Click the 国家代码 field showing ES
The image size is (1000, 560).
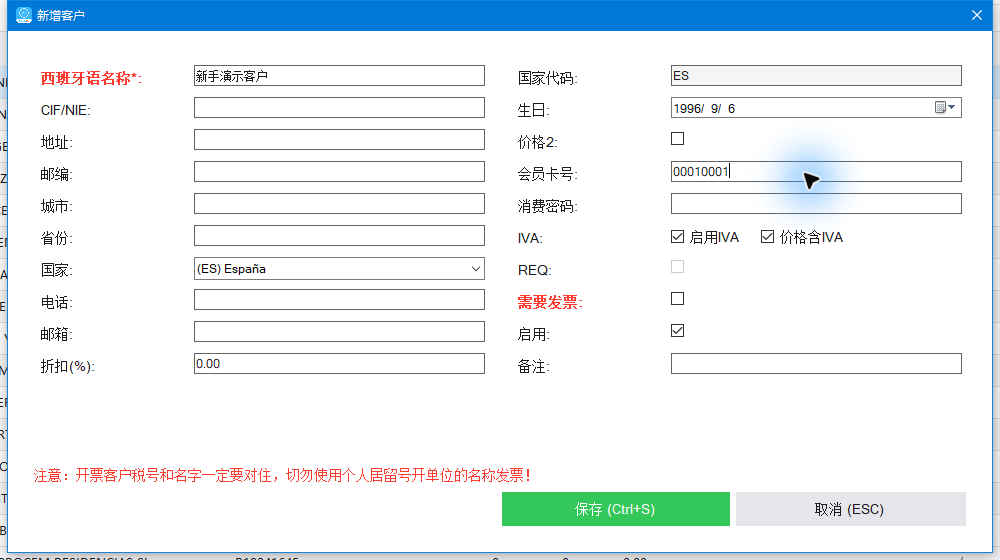pyautogui.click(x=816, y=76)
